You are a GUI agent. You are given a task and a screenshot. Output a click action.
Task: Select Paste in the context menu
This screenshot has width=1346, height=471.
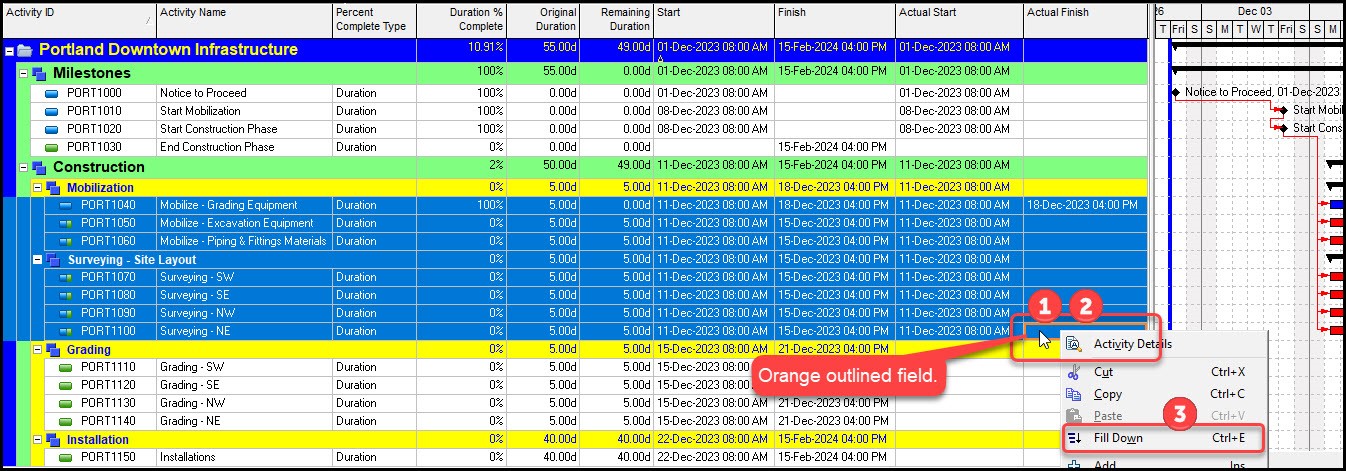[x=1107, y=416]
